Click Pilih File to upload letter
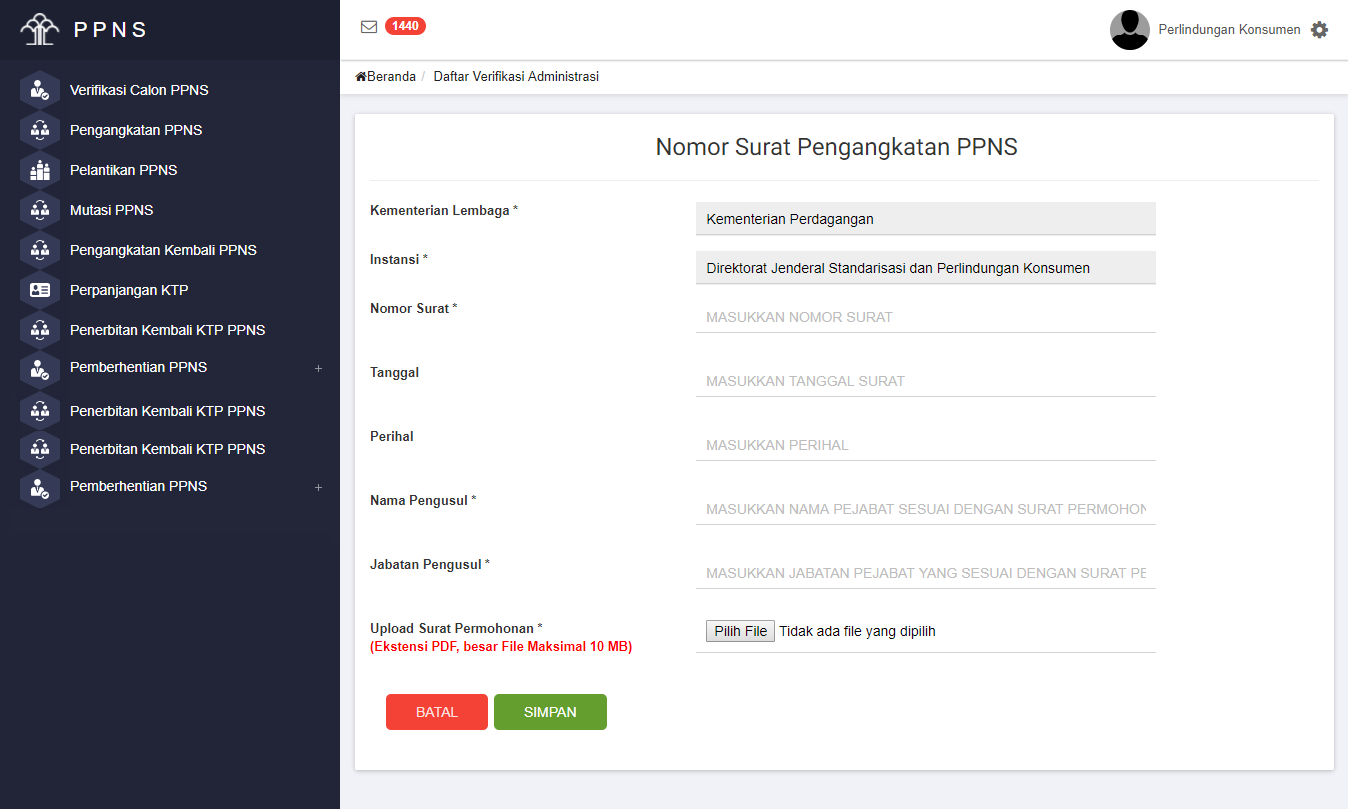This screenshot has width=1348, height=809. (x=740, y=631)
